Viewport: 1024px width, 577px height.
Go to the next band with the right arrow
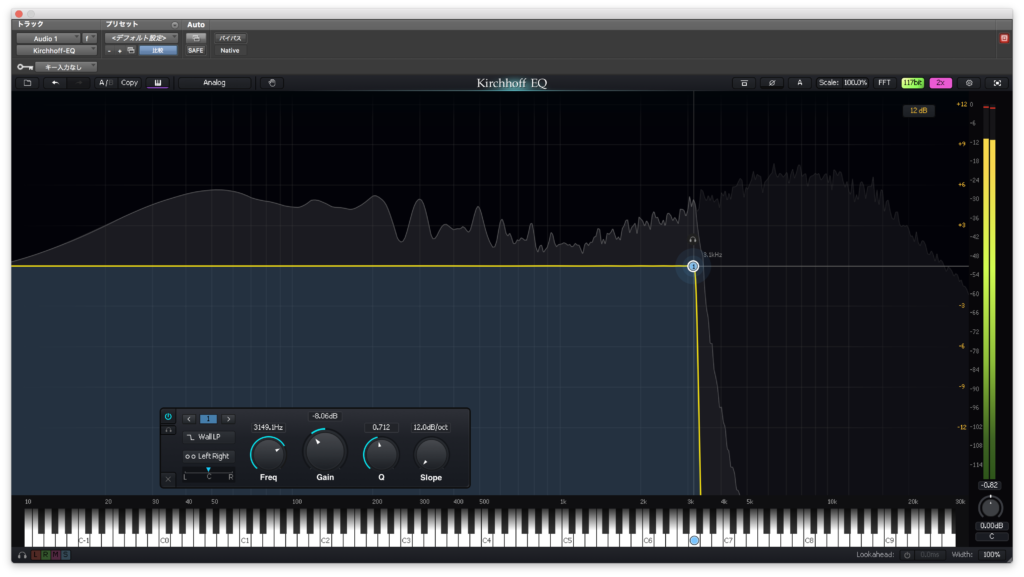[x=228, y=419]
